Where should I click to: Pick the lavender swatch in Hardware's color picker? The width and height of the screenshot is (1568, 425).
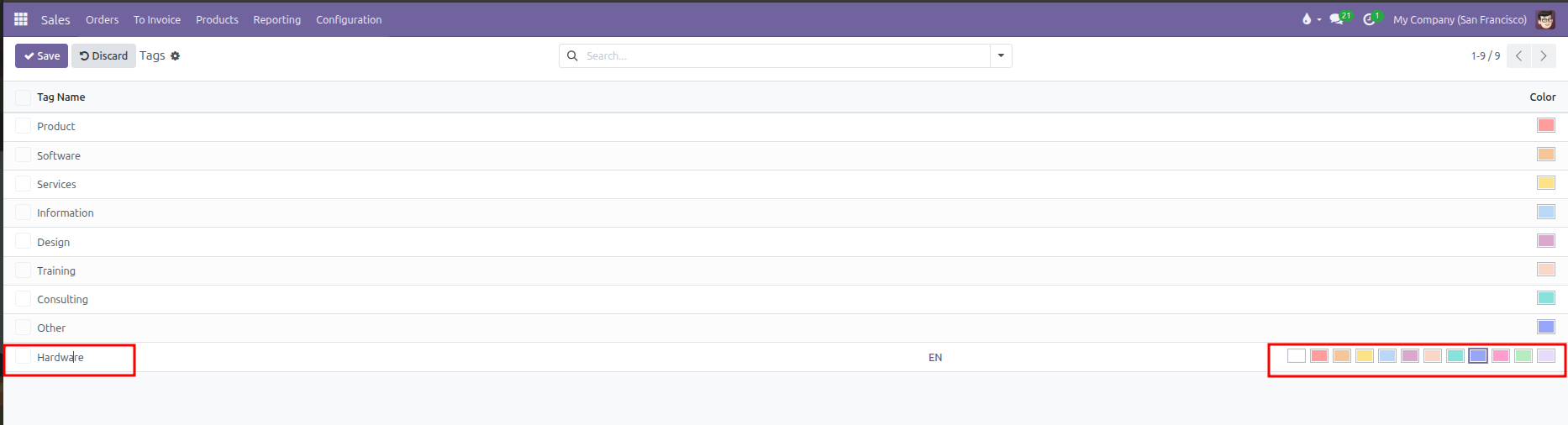[1546, 356]
